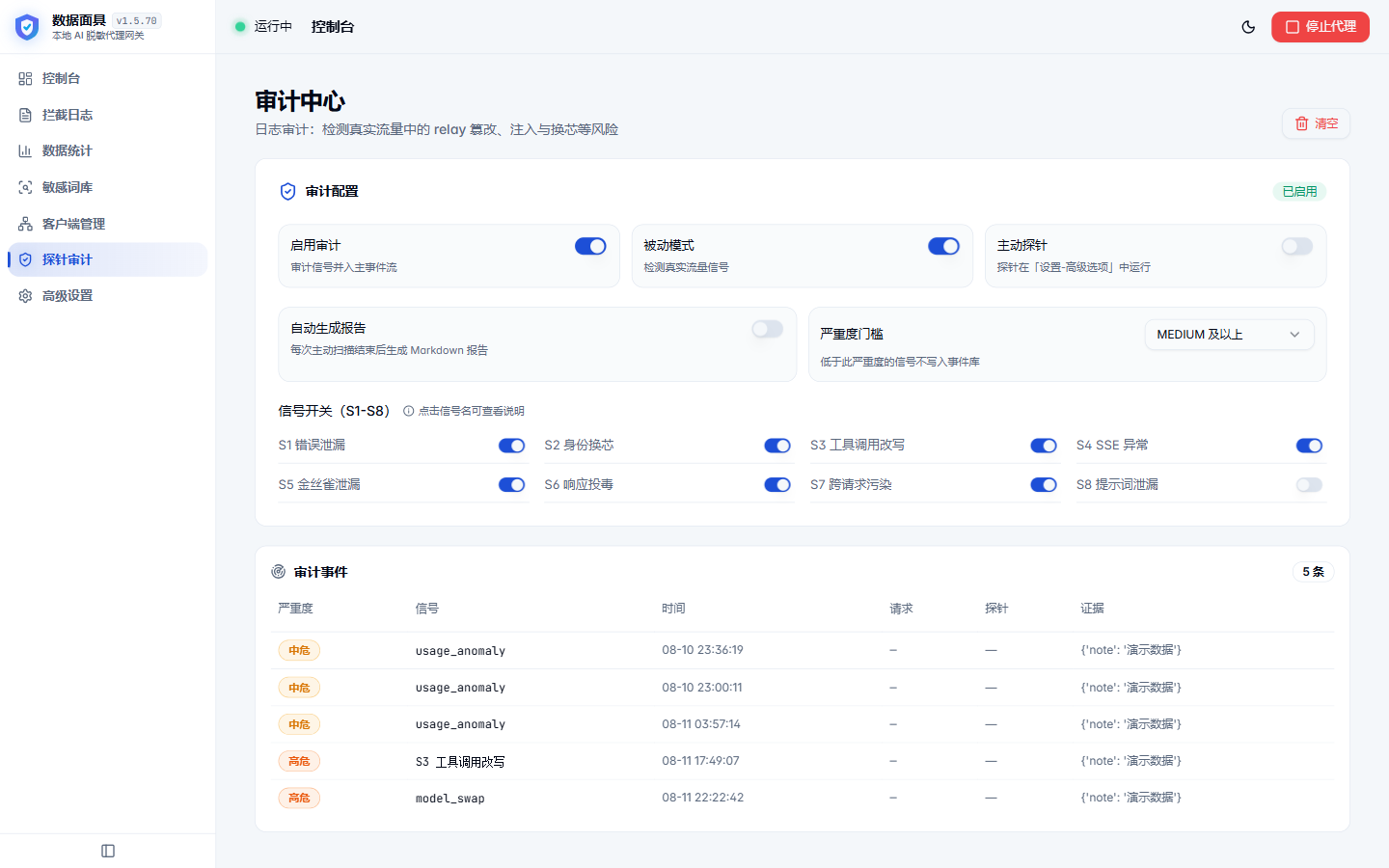Click the S1 错误泄漏 signal name
The image size is (1389, 868).
(x=312, y=446)
